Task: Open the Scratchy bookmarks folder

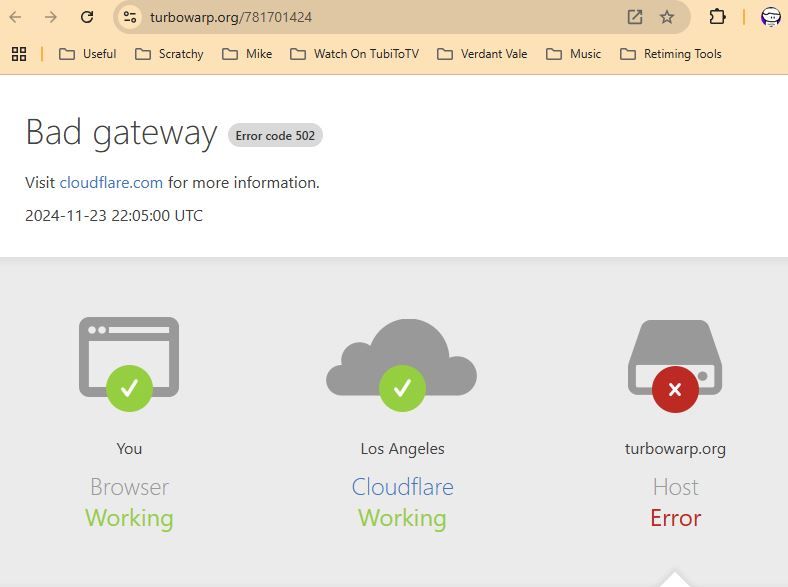Action: [169, 54]
